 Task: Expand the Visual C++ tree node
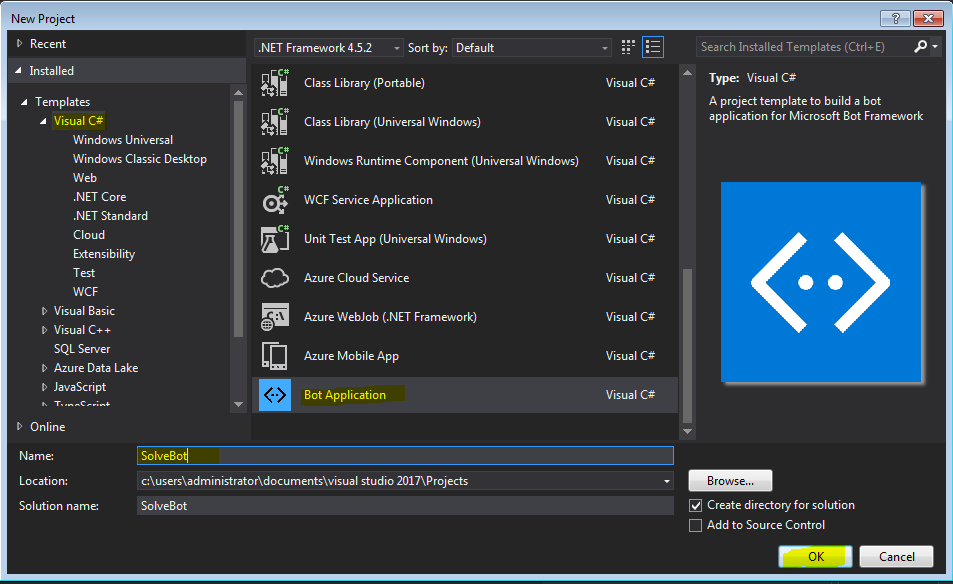point(44,330)
